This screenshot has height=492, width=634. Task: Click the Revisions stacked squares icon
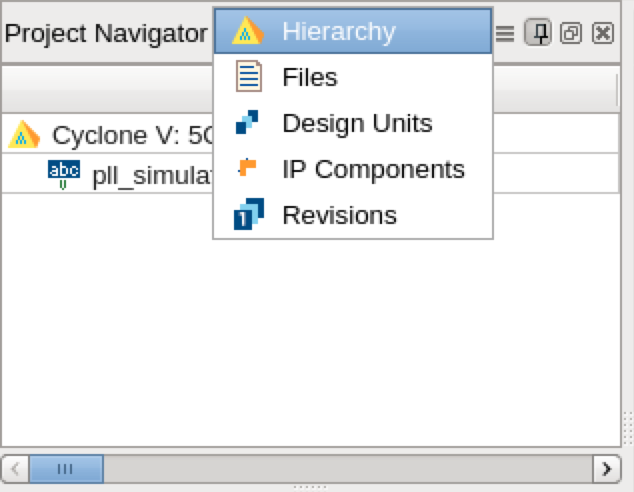(x=249, y=214)
